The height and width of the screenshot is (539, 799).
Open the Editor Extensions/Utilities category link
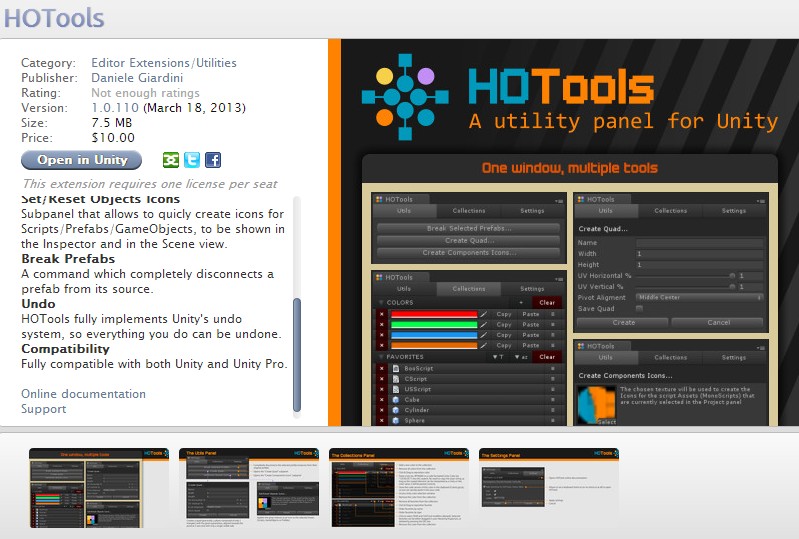pyautogui.click(x=164, y=63)
